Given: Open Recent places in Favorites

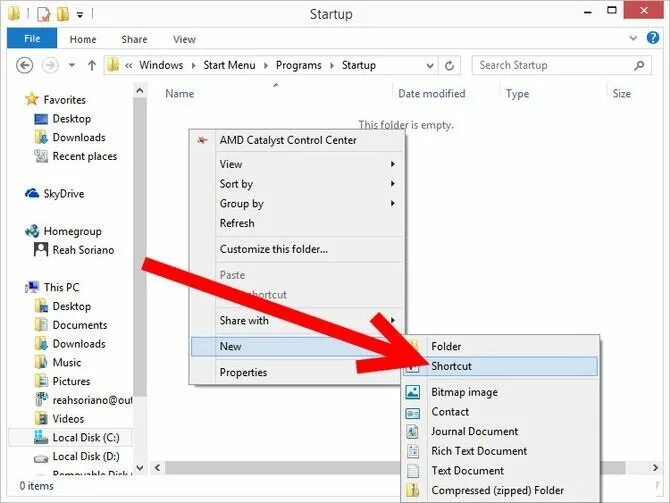Looking at the screenshot, I should (76, 156).
